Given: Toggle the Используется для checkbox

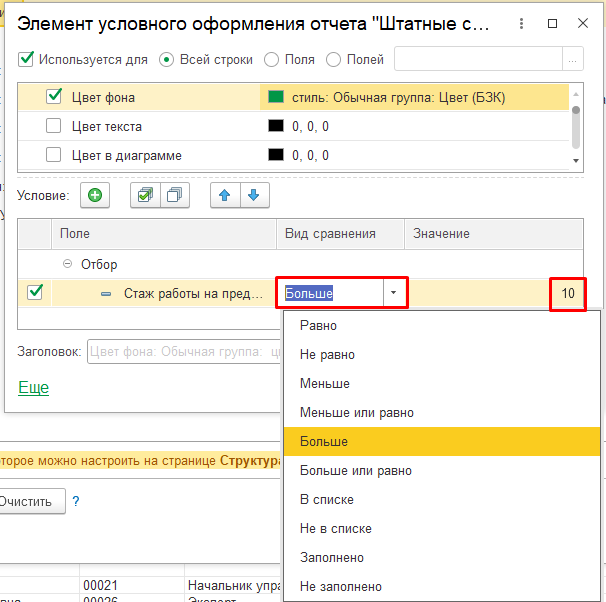Looking at the screenshot, I should coord(27,59).
